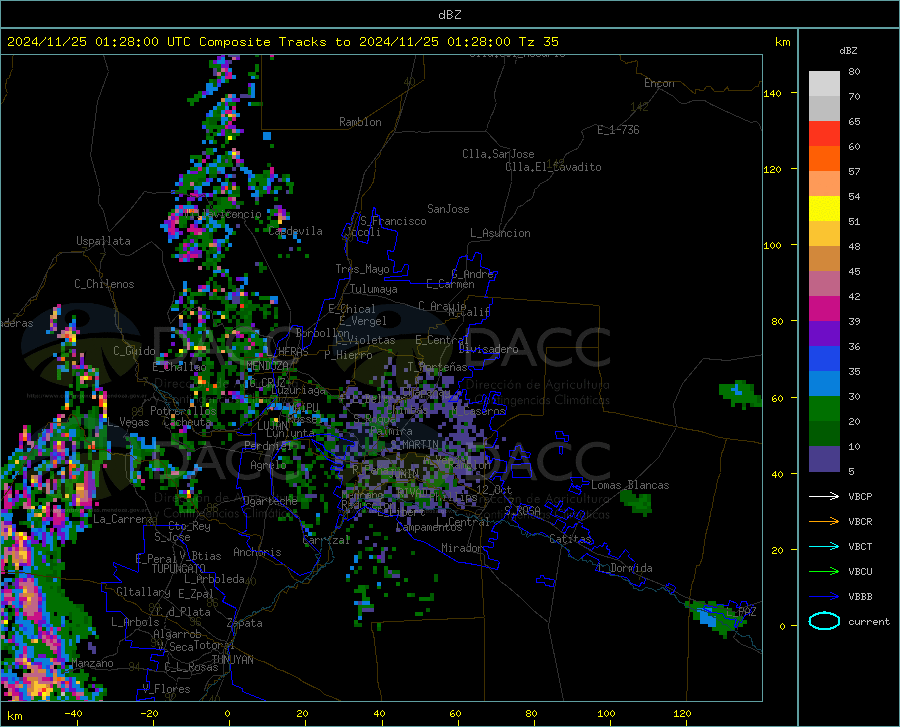Click the Capdevila map label
Screen dimensions: 900x727
(296, 231)
